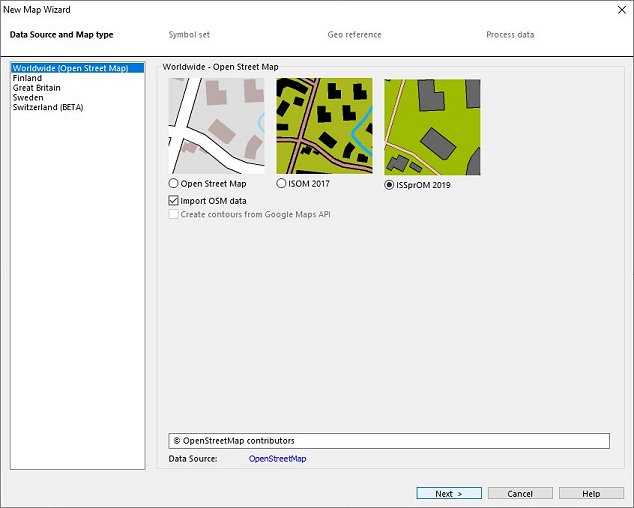Click the ISSprOM 2019 map preview thumbnail

tap(432, 127)
